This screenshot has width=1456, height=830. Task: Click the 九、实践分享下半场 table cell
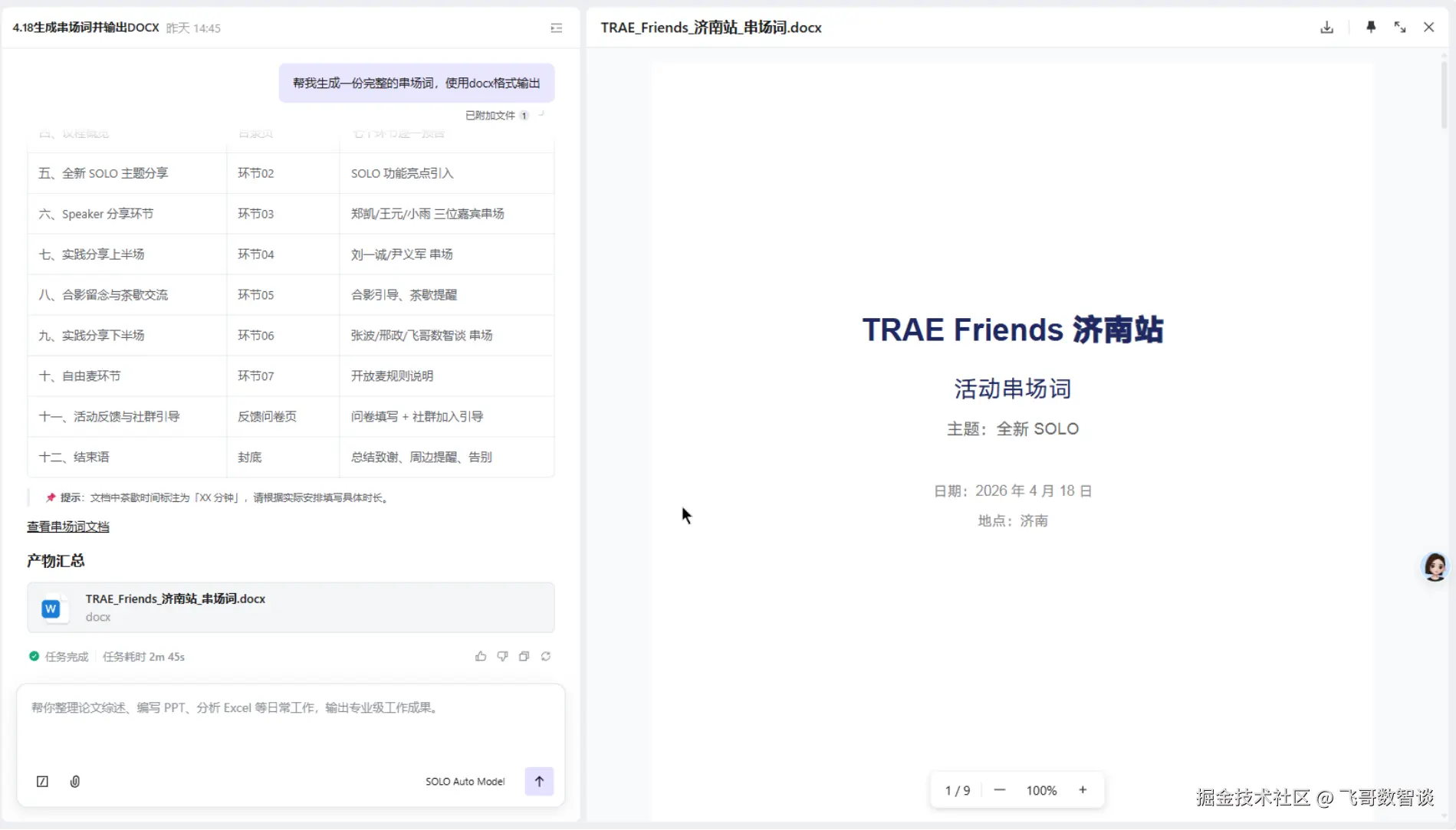pyautogui.click(x=127, y=336)
